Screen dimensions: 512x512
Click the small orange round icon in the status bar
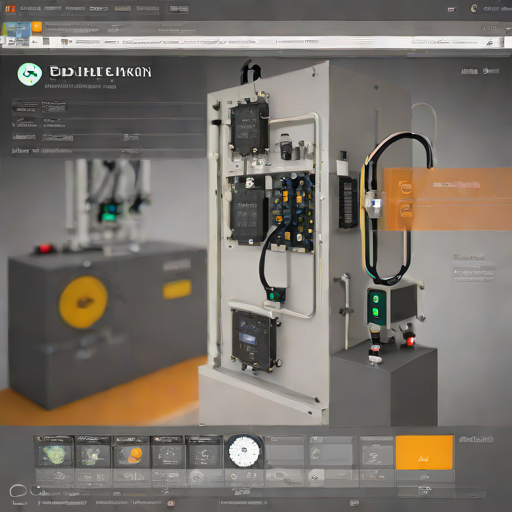(x=171, y=503)
